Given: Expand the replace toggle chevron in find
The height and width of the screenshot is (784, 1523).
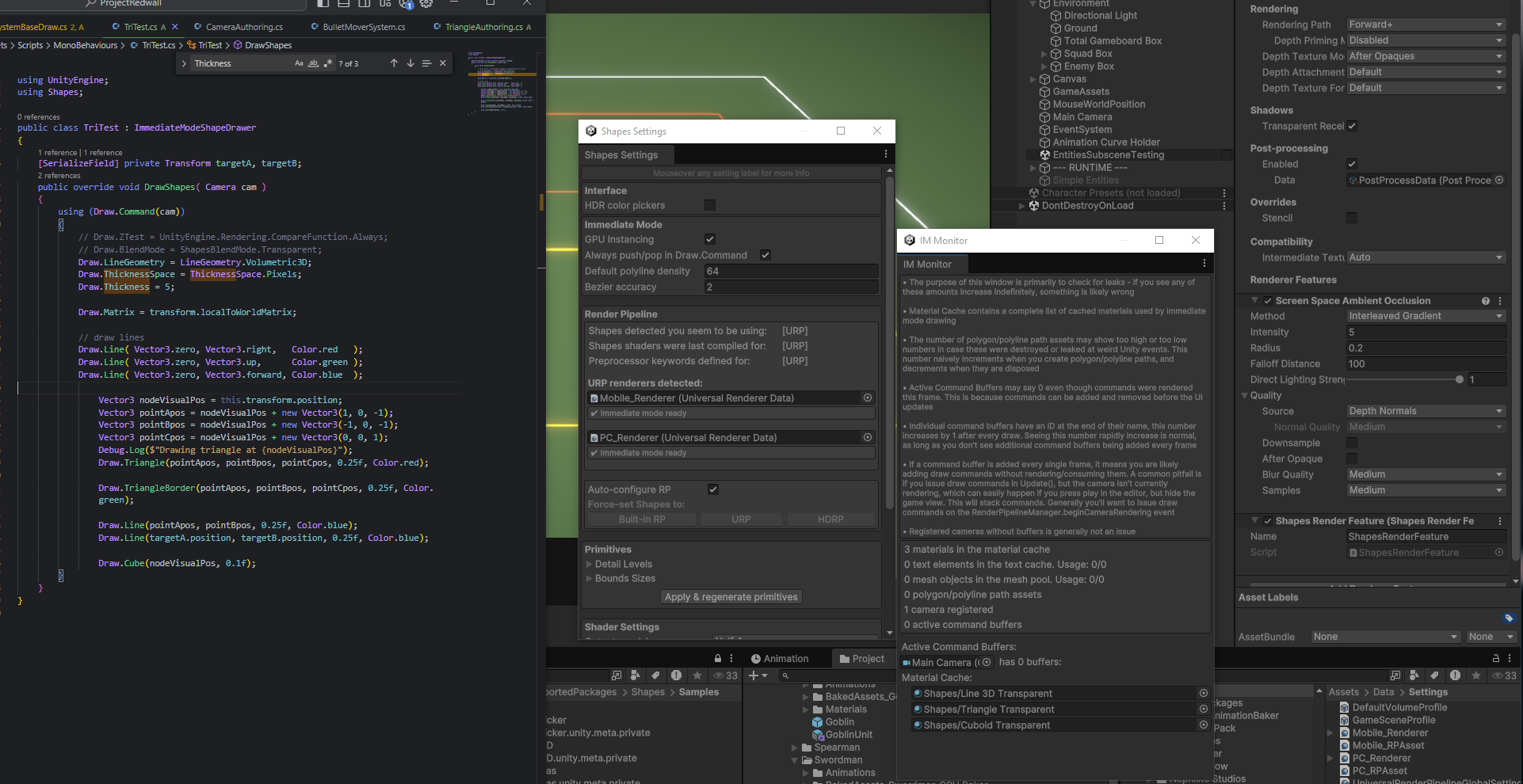Looking at the screenshot, I should (x=184, y=63).
